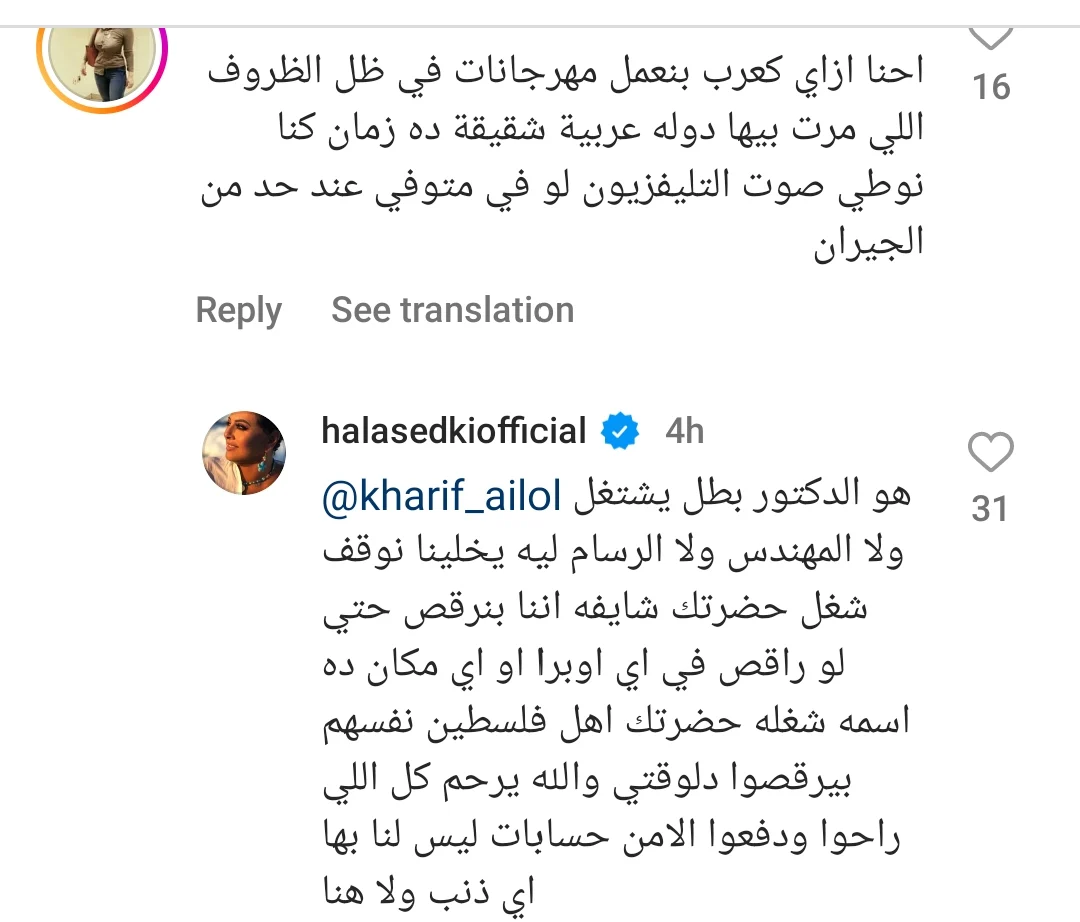
Task: Open the @kharif_ailol mention
Action: point(443,495)
